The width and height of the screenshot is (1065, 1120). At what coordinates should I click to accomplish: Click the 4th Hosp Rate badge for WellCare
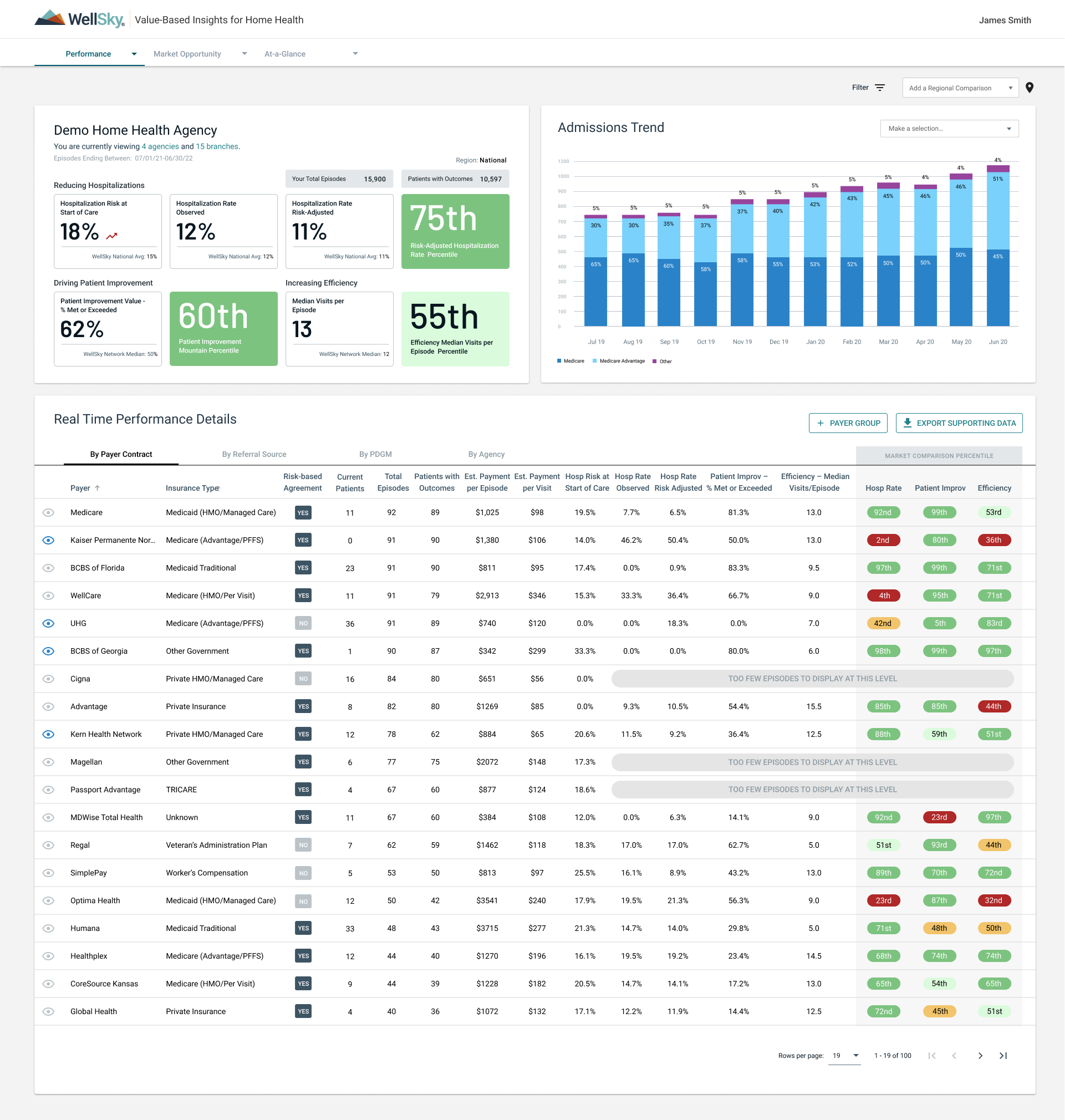pos(883,595)
